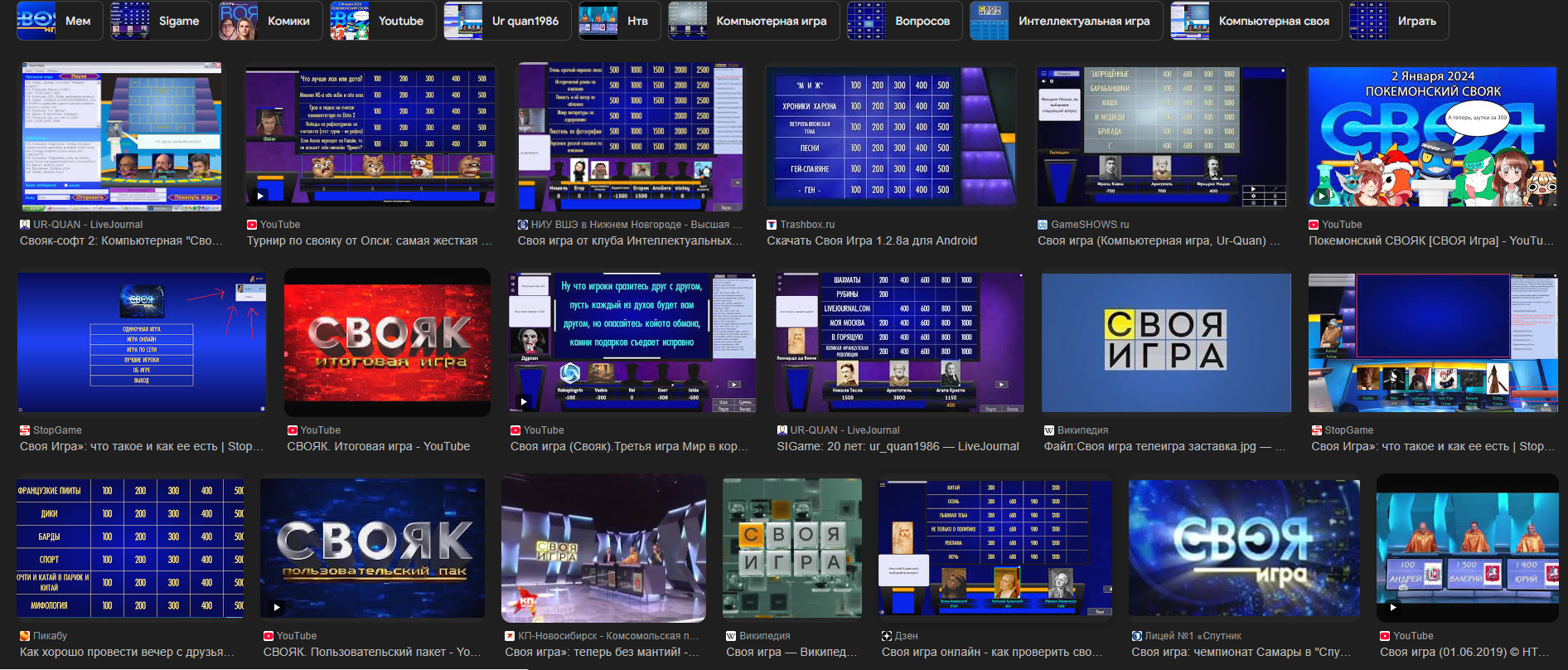The height and width of the screenshot is (670, 1568).
Task: Choose the "Компьютерная игра" filter chip
Action: (x=753, y=21)
